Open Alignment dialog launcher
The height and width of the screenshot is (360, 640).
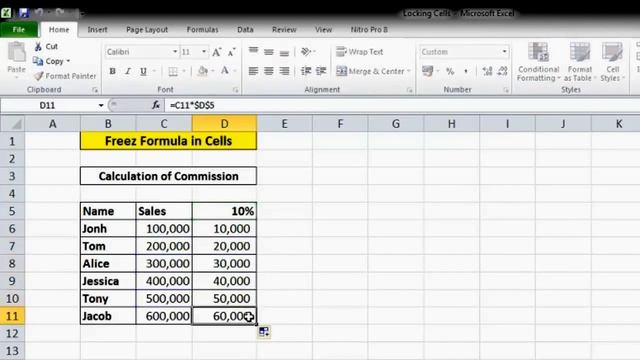point(409,90)
